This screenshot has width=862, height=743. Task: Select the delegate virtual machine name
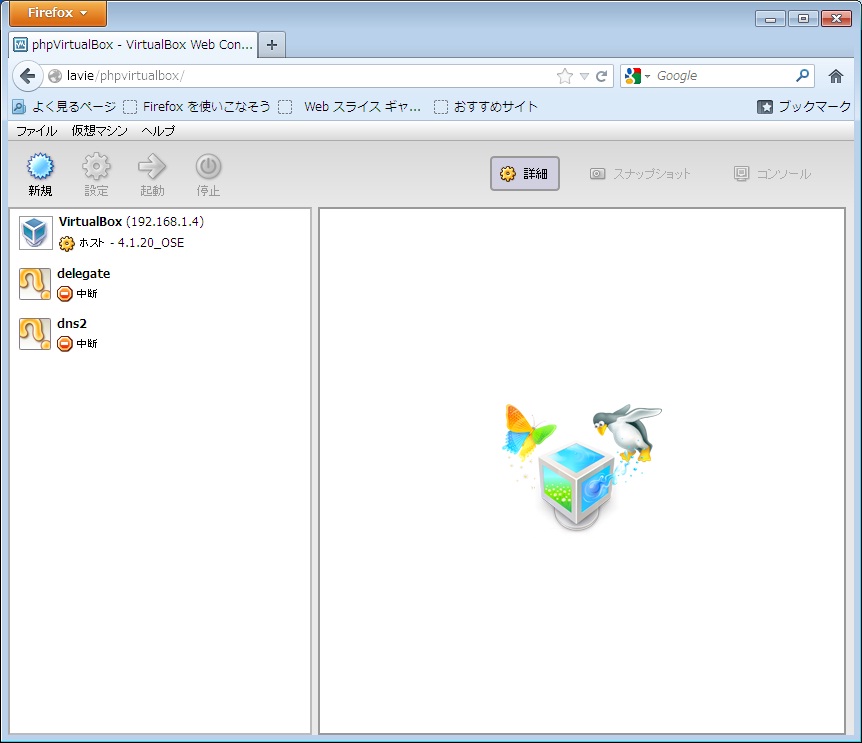tap(84, 274)
